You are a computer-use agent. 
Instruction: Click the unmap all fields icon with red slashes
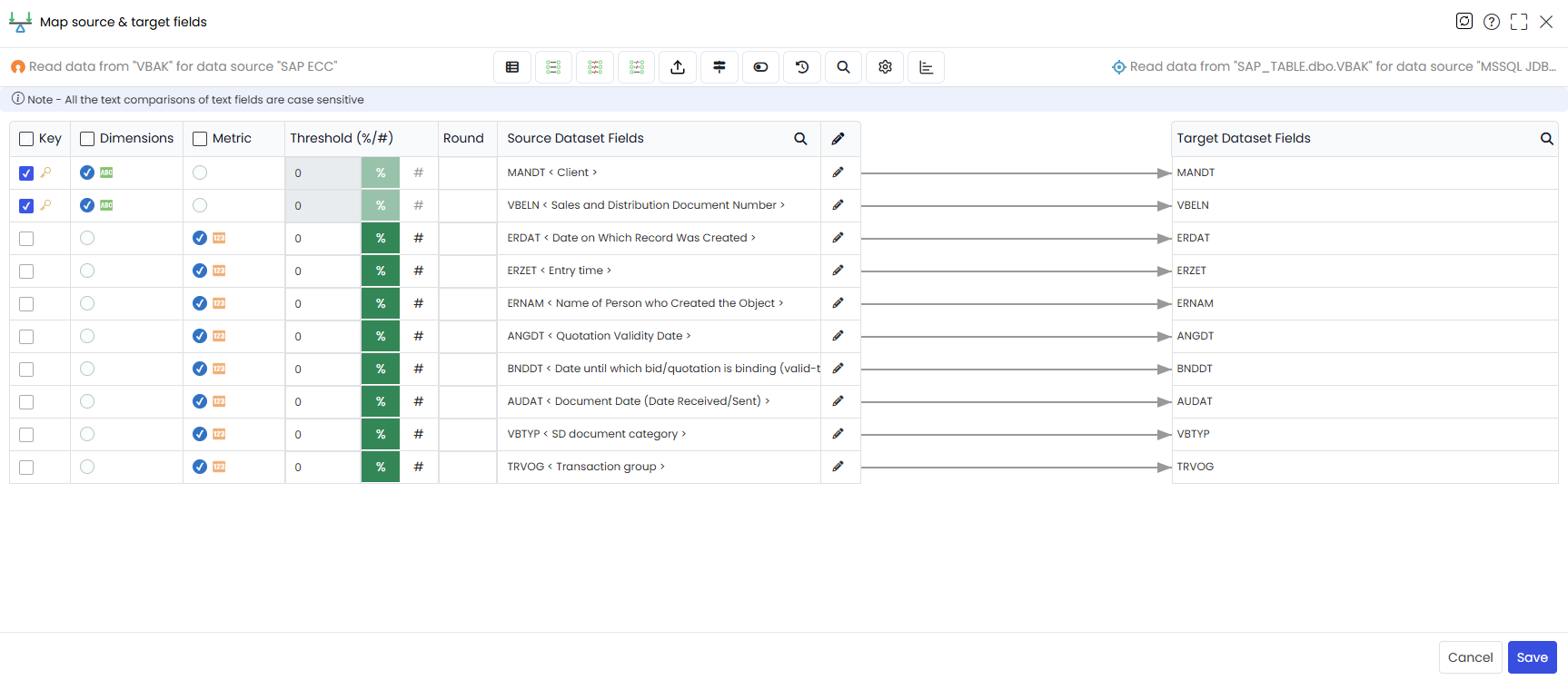pos(595,67)
